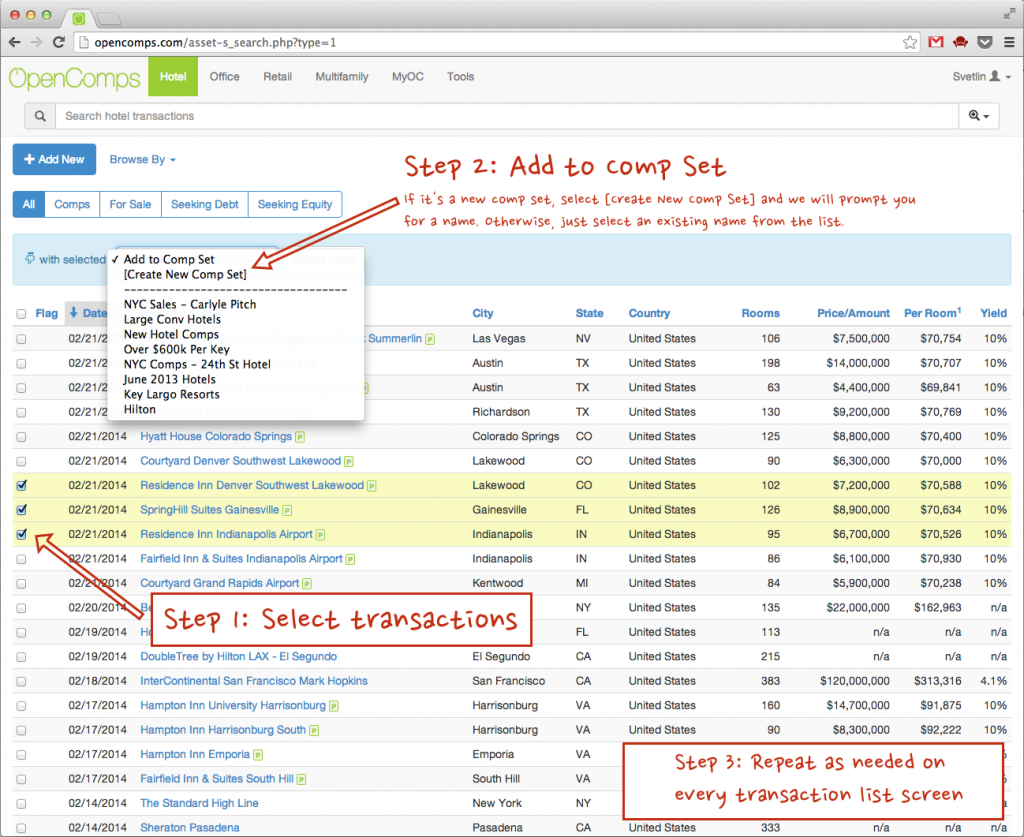Click the Add New button
Viewport: 1024px width, 837px height.
tap(54, 159)
